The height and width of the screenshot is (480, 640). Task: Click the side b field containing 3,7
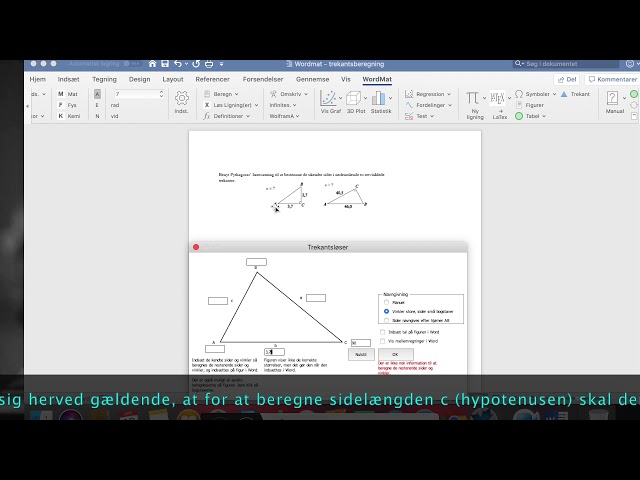pos(274,352)
